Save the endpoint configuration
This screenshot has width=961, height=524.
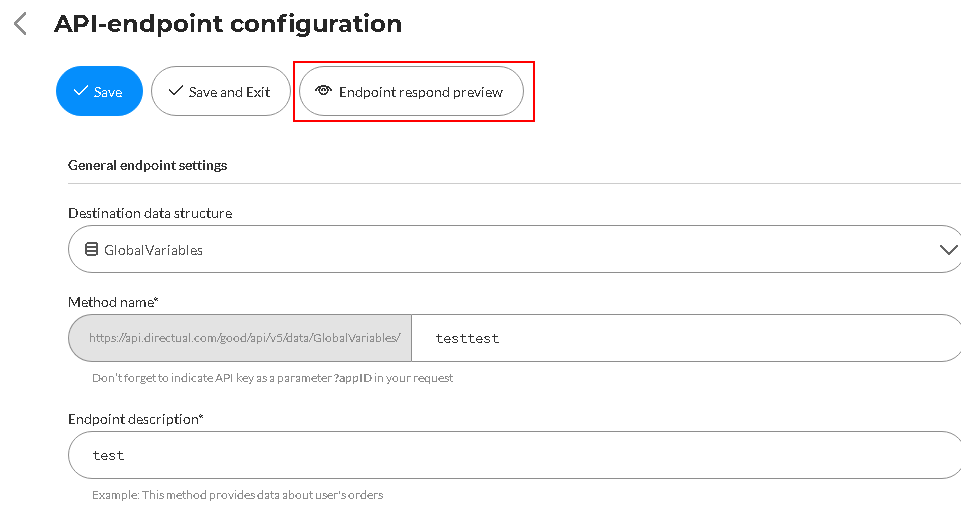(99, 91)
